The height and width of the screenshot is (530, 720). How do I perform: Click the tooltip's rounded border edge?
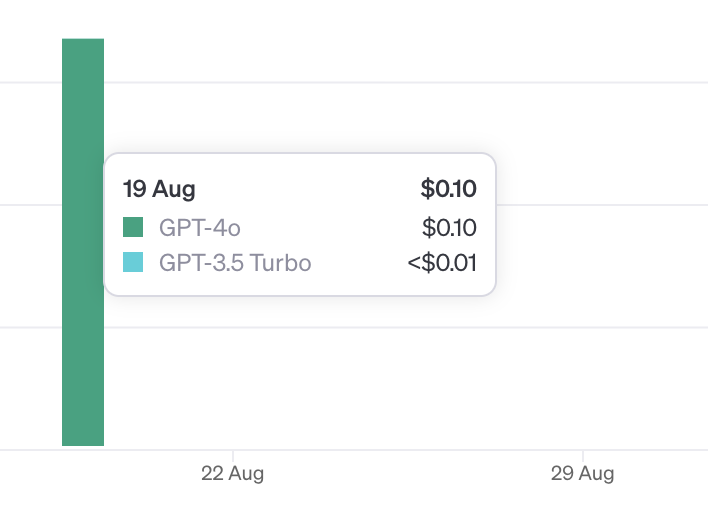[x=300, y=153]
